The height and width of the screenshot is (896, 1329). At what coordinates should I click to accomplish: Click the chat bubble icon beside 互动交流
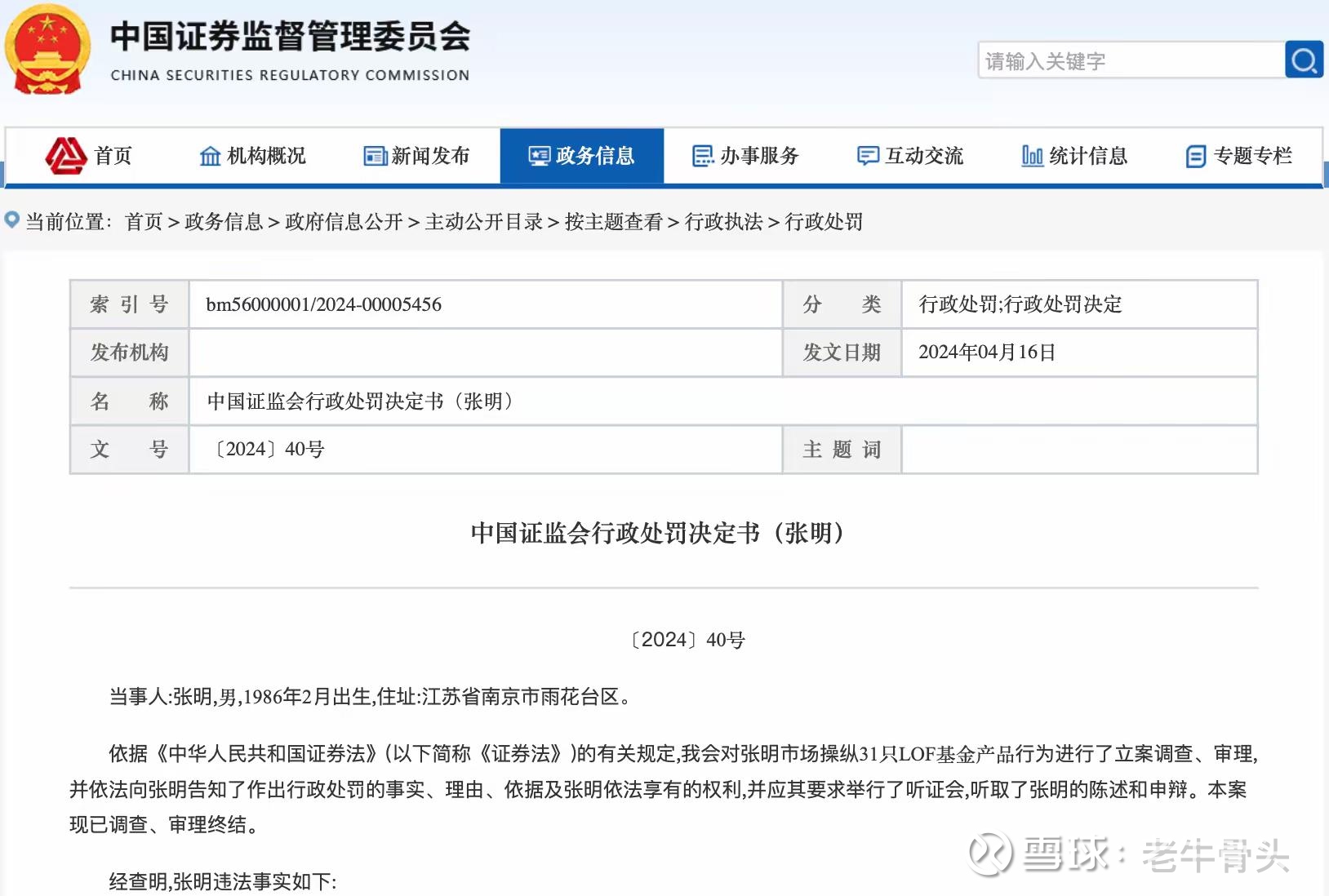[867, 156]
